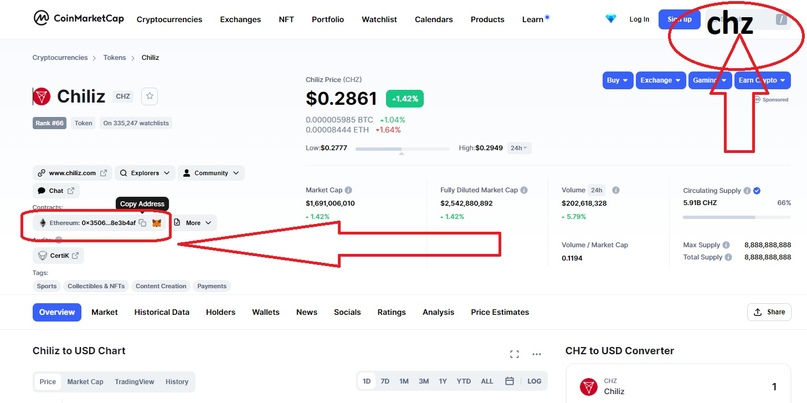Expand the Earn Crypto dropdown
807x403 pixels.
[x=762, y=80]
